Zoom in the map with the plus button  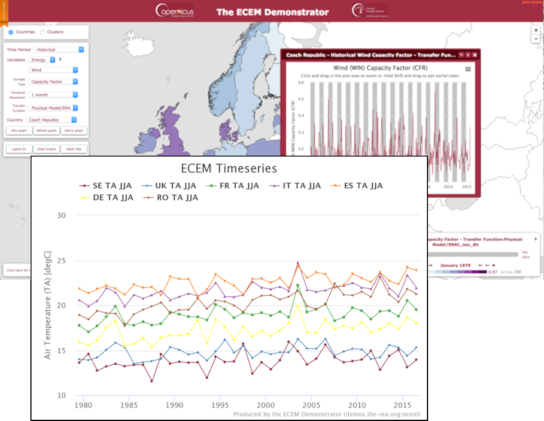[x=536, y=31]
